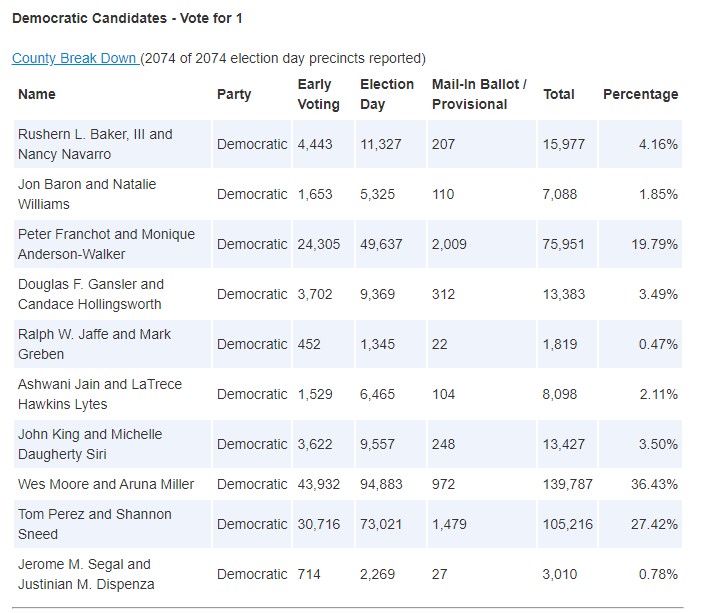Image resolution: width=705 pixels, height=613 pixels.
Task: Click Ralph W. Jaffe's election day 1,345
Action: coord(377,344)
